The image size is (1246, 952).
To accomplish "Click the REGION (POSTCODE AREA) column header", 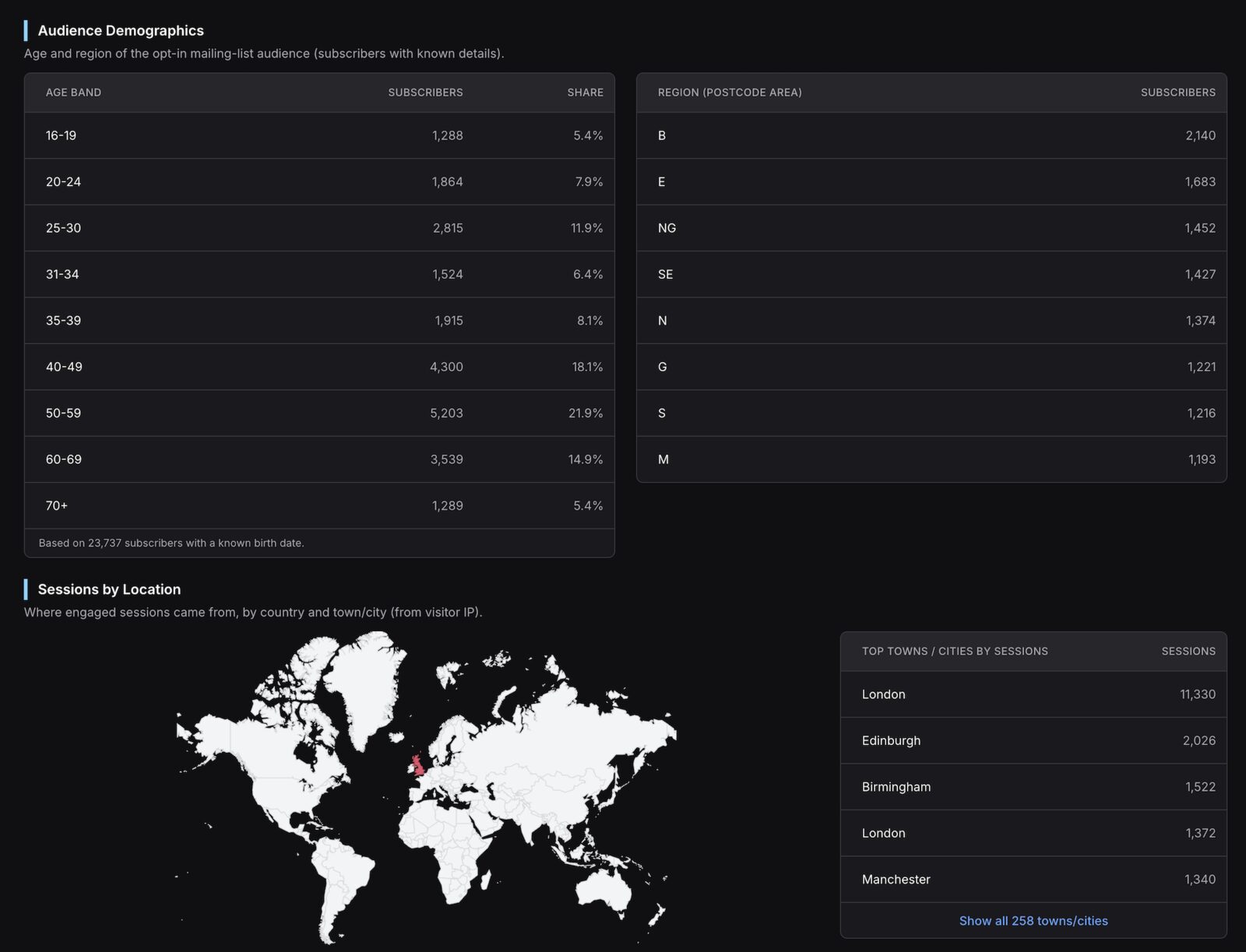I will (730, 93).
